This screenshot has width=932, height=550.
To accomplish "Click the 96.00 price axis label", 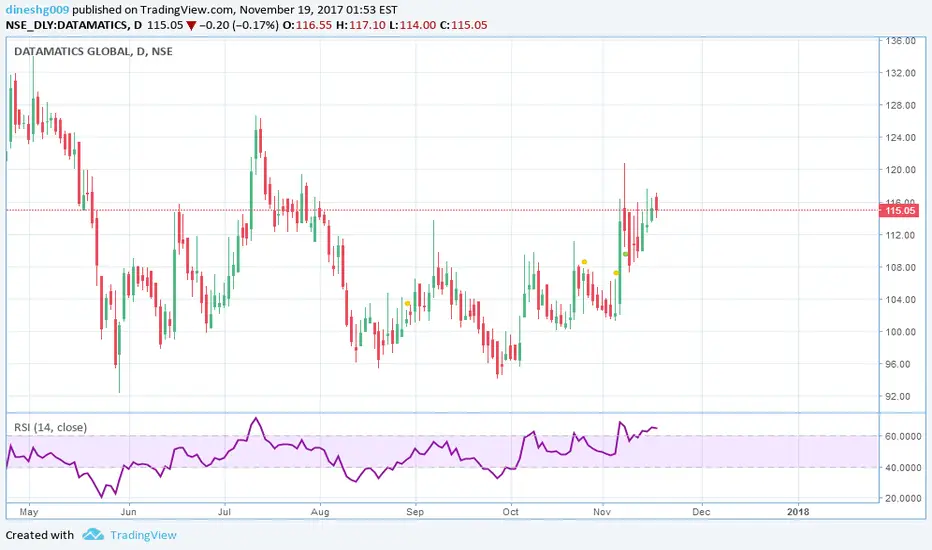I will pyautogui.click(x=898, y=364).
